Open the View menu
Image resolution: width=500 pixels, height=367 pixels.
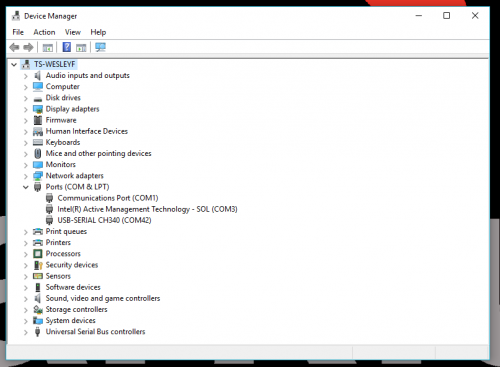73,32
